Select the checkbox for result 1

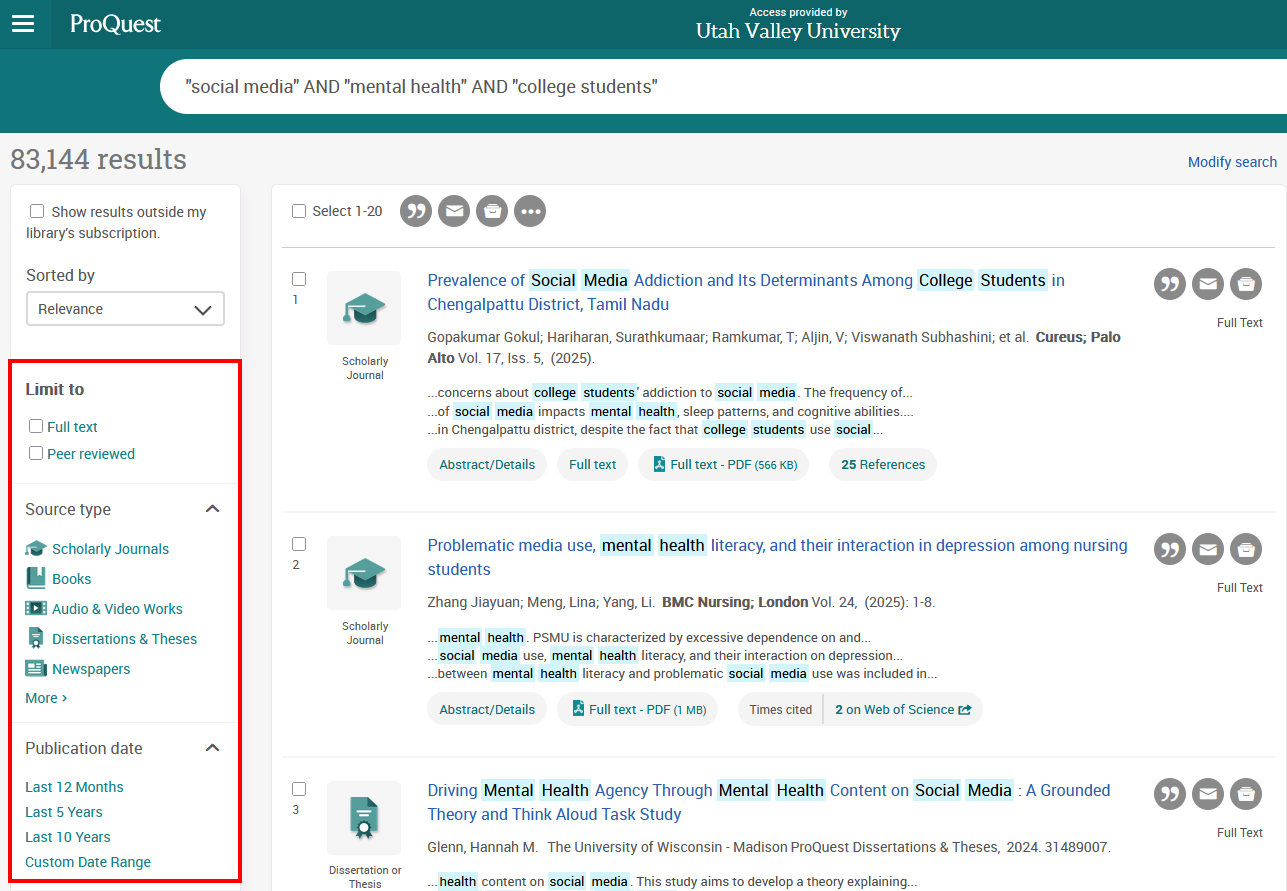pos(299,279)
